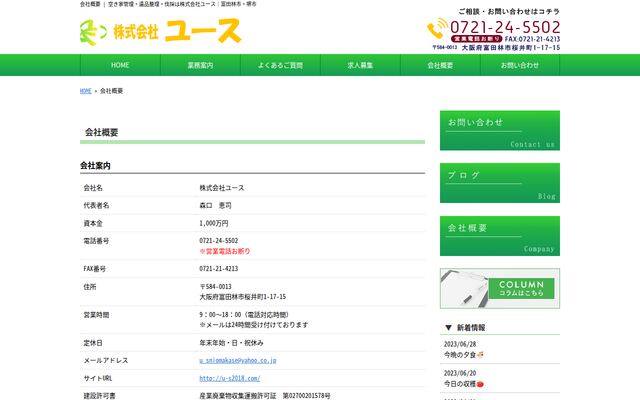Open the 会社概要 navigation menu item
Viewport: 640px width, 400px height.
pyautogui.click(x=440, y=65)
